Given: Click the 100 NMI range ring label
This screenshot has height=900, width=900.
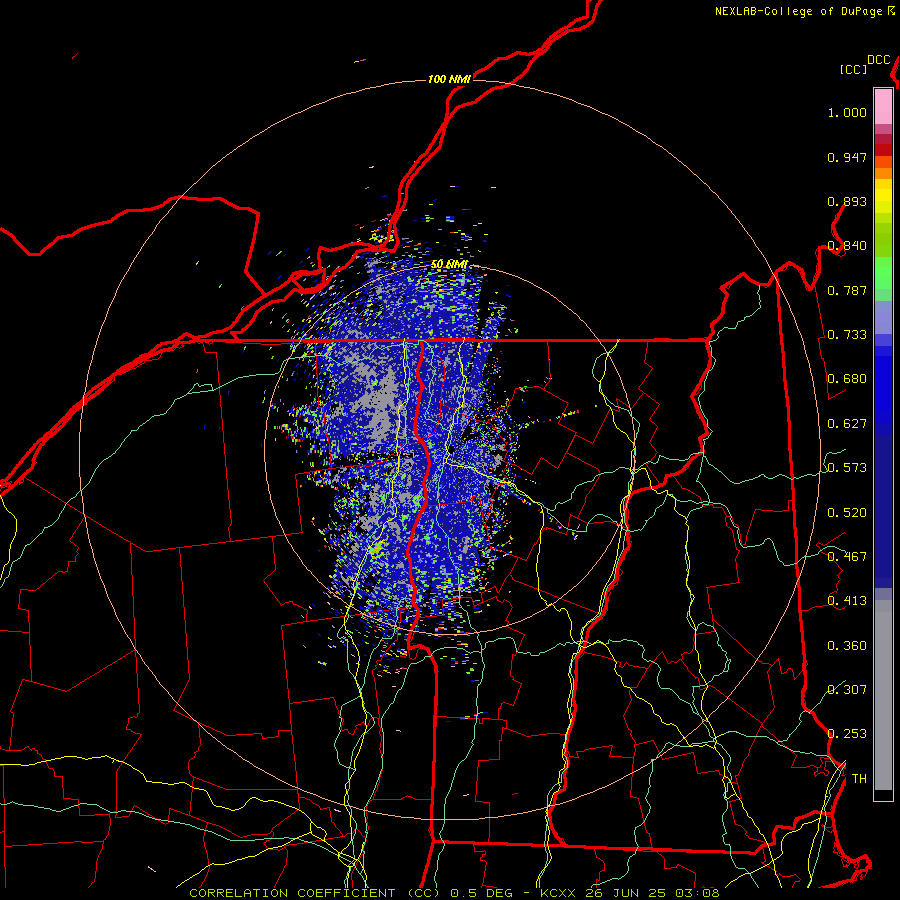Looking at the screenshot, I should [449, 79].
